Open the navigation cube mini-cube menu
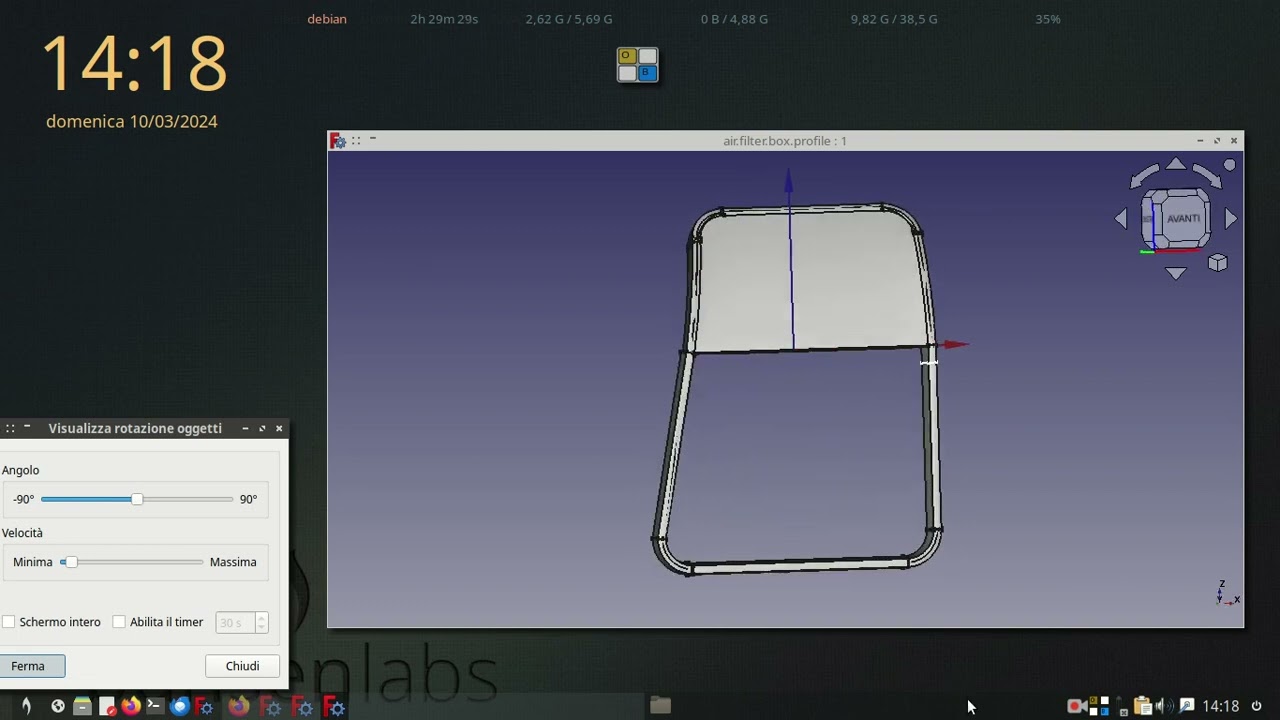1280x720 pixels. 1217,263
